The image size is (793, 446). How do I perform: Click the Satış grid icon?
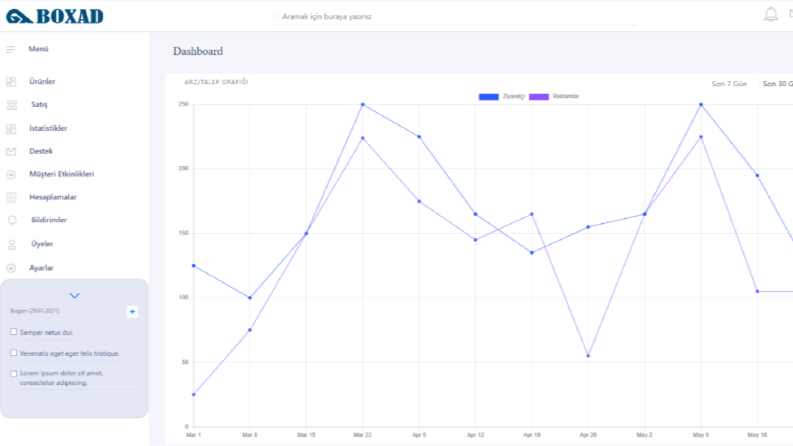click(x=12, y=105)
